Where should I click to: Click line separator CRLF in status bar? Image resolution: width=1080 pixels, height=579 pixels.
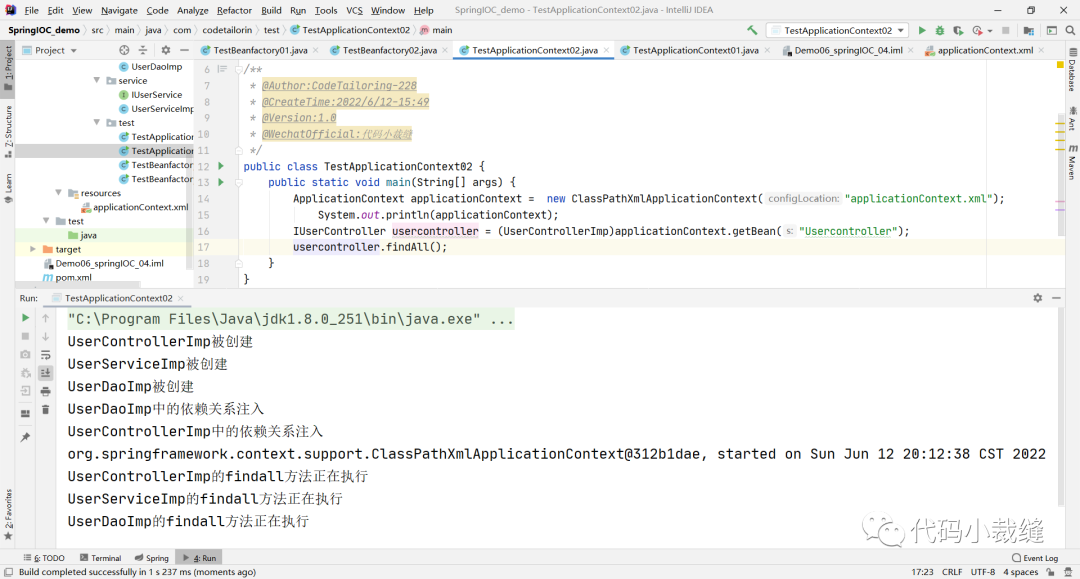pos(952,572)
